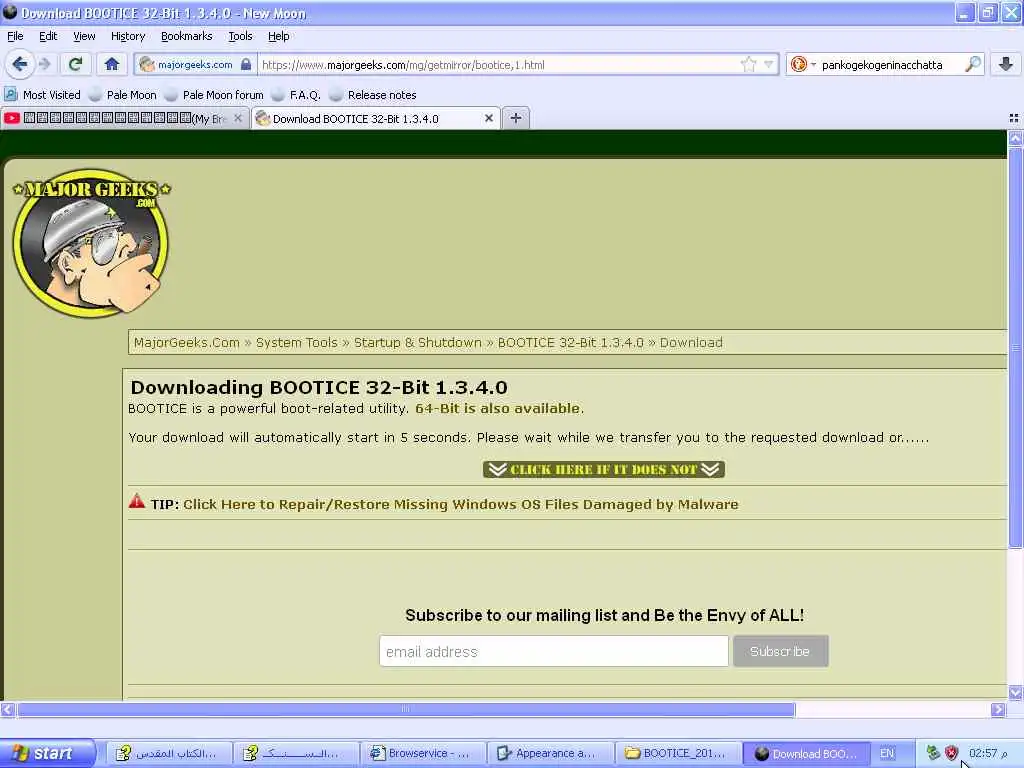Screen dimensions: 1024x768
Task: Open the Repair/Restore Missing Windows OS Files link
Action: click(460, 504)
